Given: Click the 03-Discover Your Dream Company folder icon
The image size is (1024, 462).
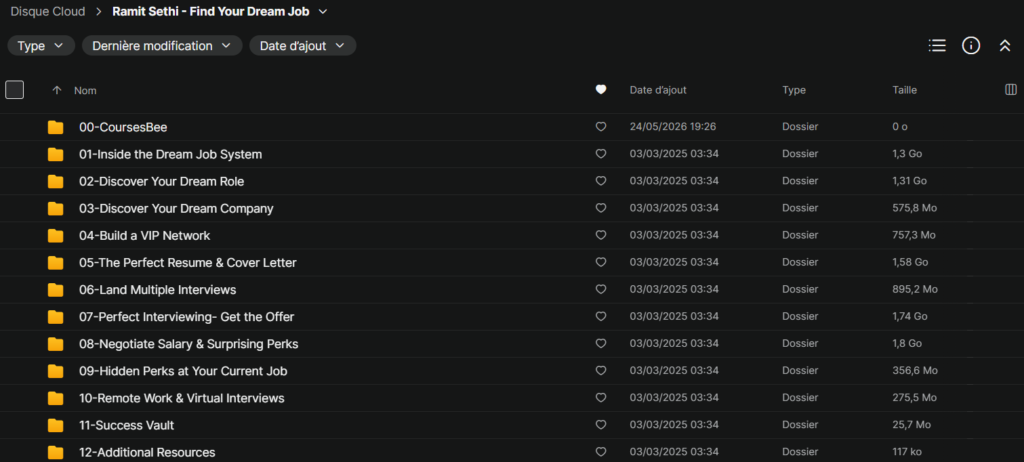Looking at the screenshot, I should click(56, 209).
